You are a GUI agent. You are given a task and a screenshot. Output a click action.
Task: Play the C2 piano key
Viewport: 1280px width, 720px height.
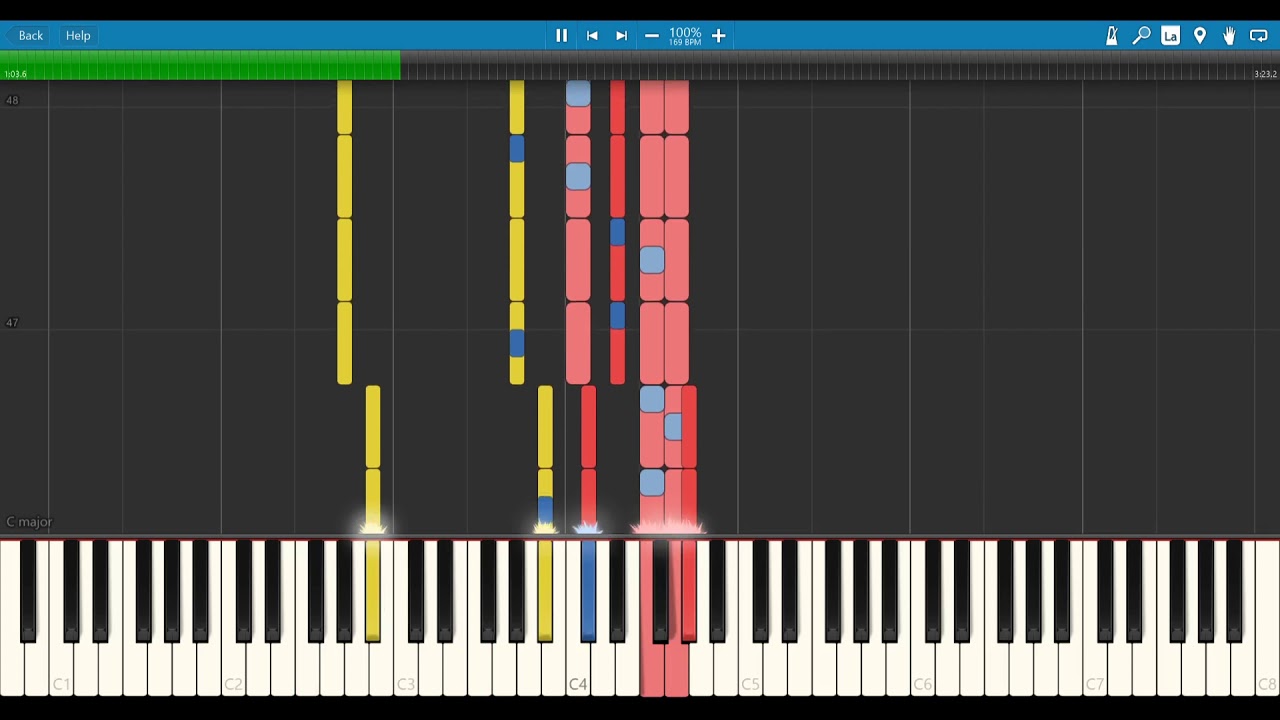point(233,670)
